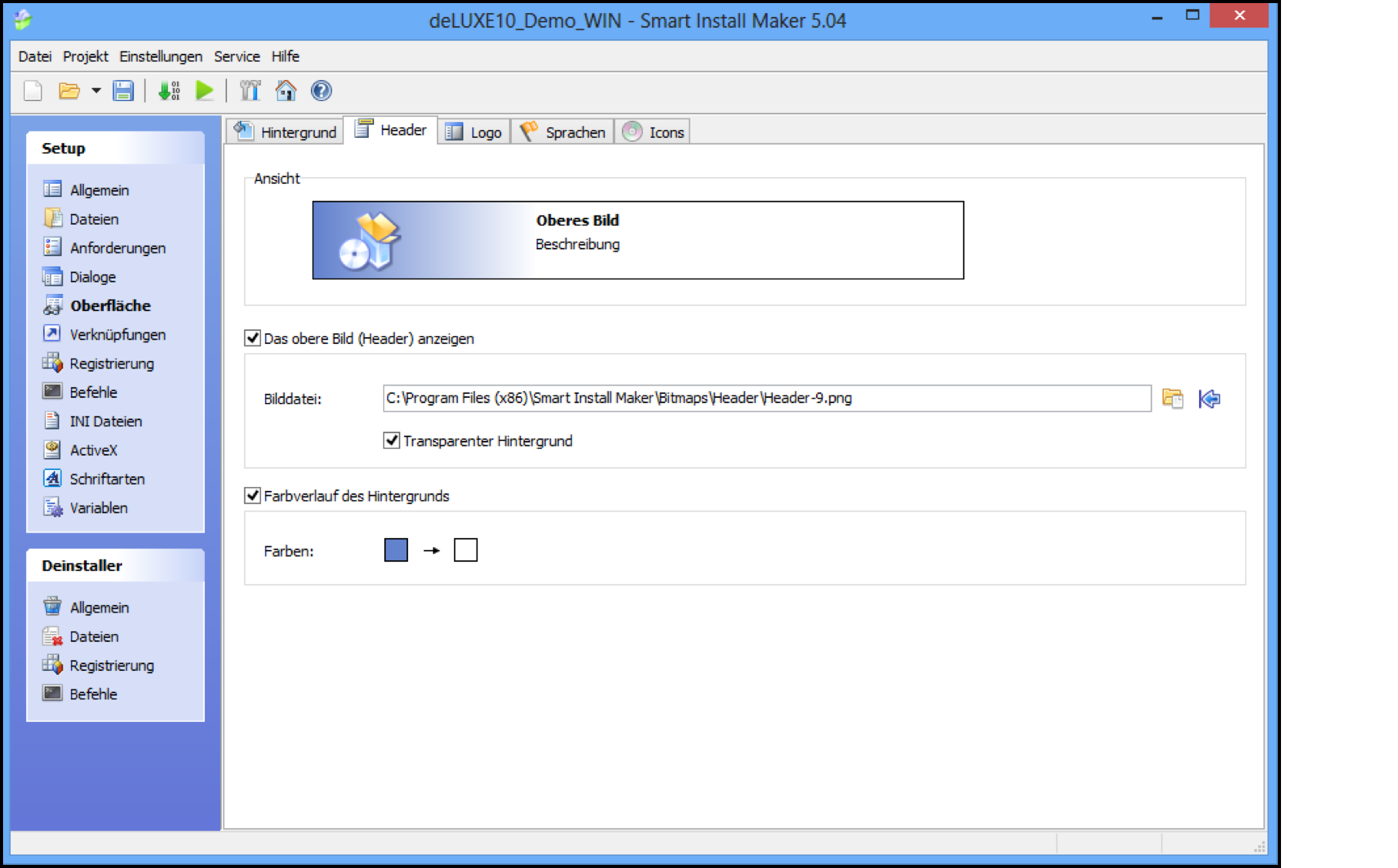Viewport: 1398px width, 868px height.
Task: Switch to the Sprachen tab
Action: point(563,132)
